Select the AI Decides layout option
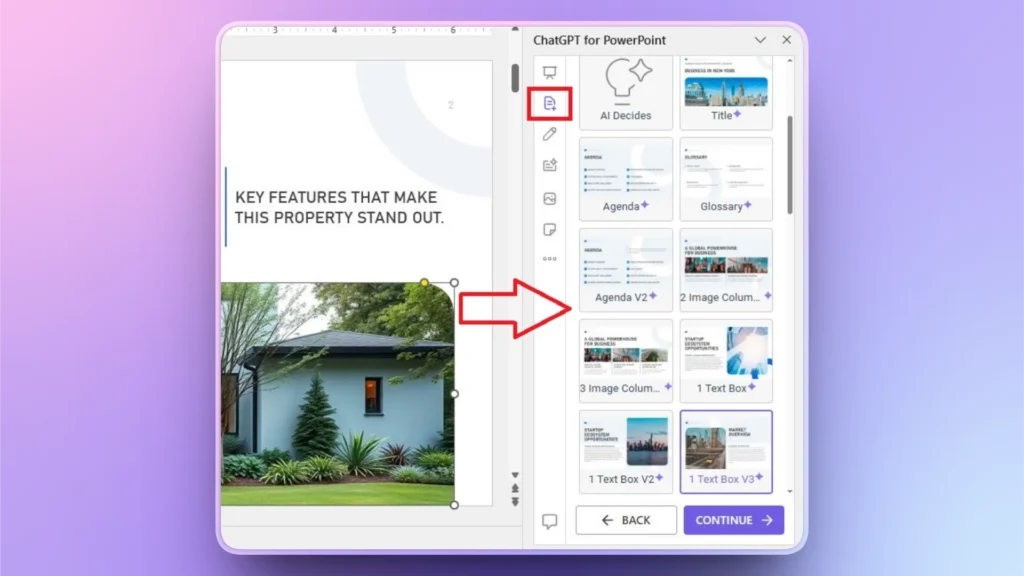Viewport: 1024px width, 576px height. [x=625, y=90]
